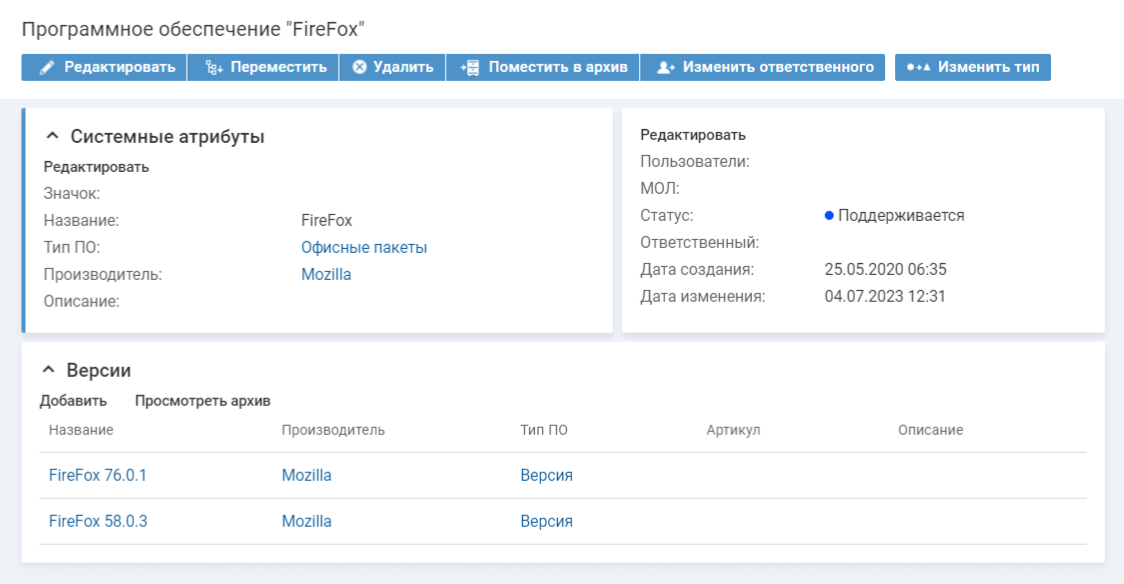Open the FireFox 76.0.1 version link

click(97, 475)
